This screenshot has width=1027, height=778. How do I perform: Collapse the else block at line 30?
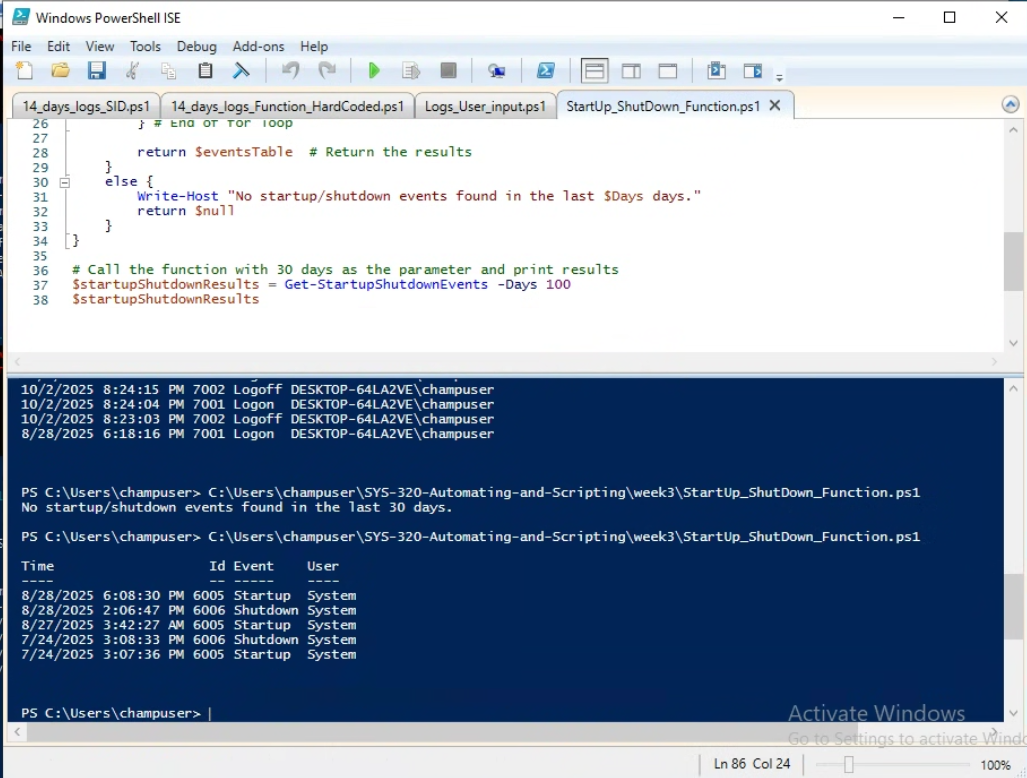65,182
